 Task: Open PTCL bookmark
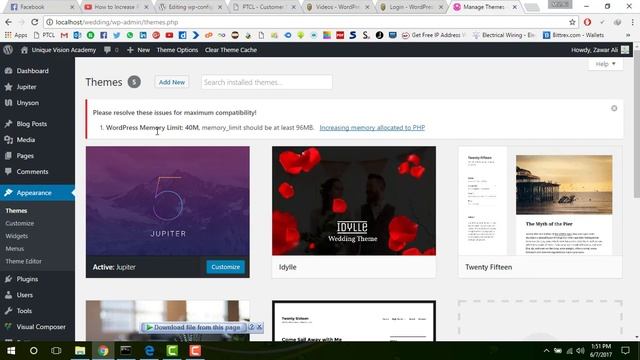(44, 35)
